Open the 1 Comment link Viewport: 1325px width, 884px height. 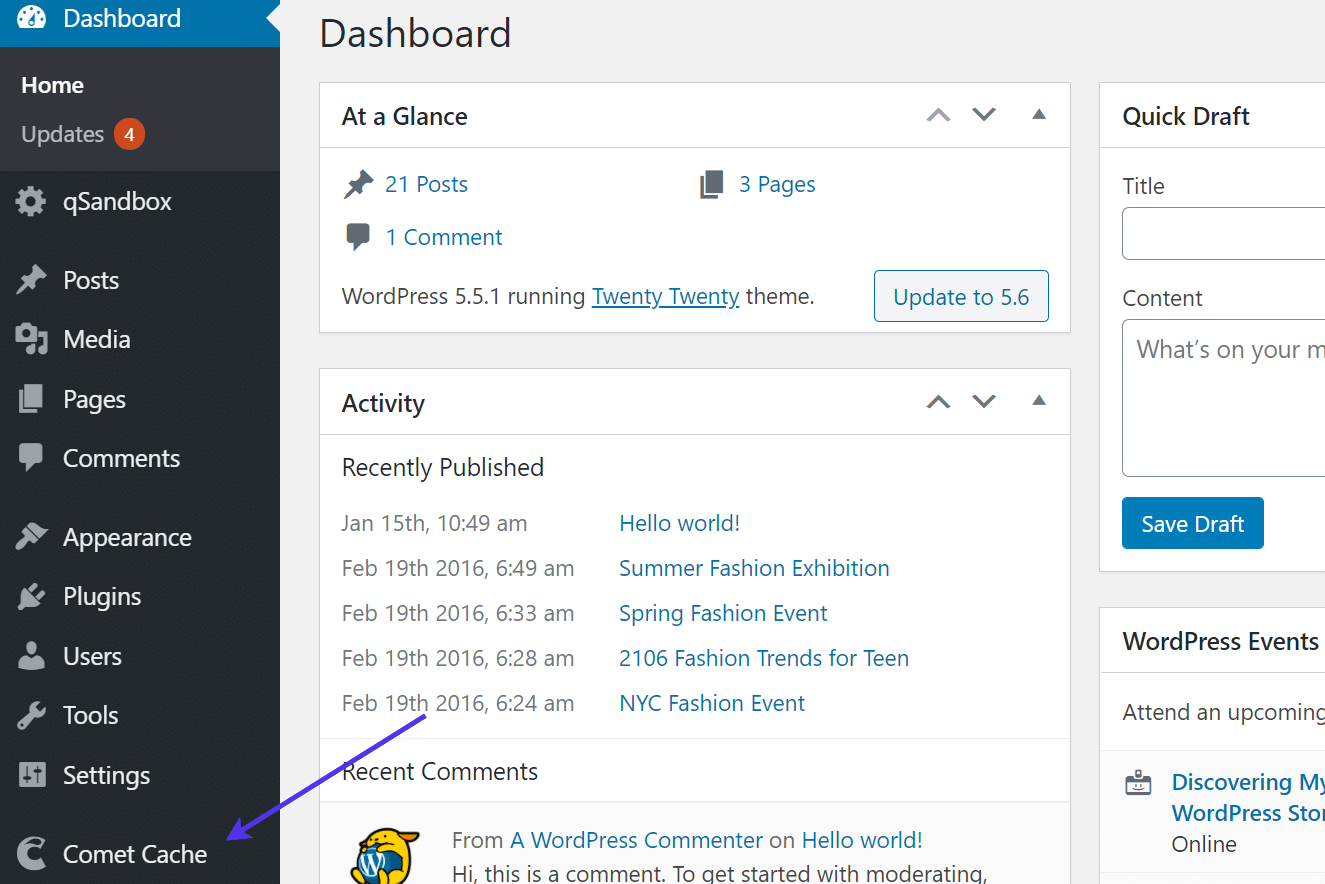pyautogui.click(x=444, y=238)
